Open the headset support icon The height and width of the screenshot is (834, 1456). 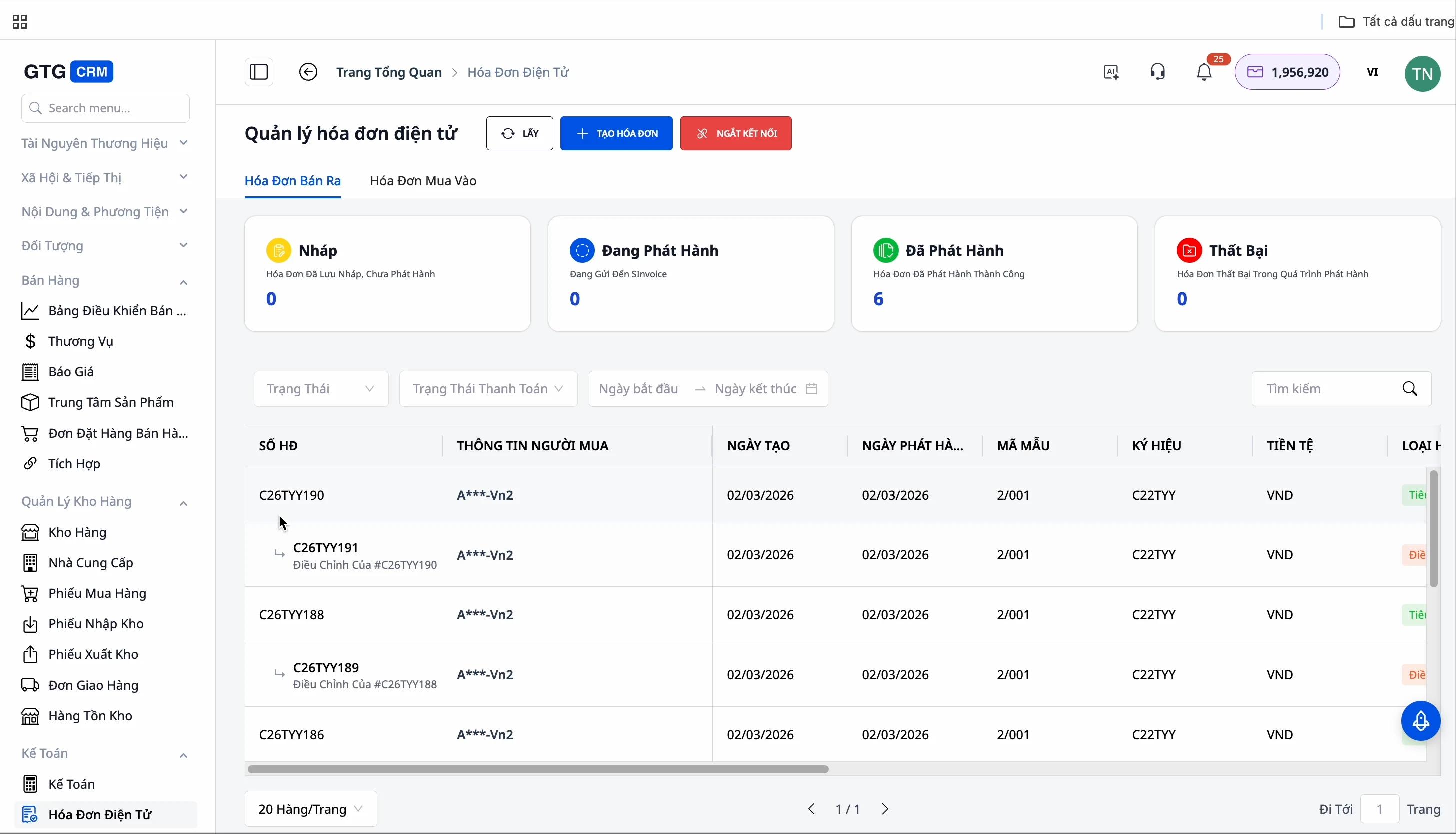tap(1157, 72)
